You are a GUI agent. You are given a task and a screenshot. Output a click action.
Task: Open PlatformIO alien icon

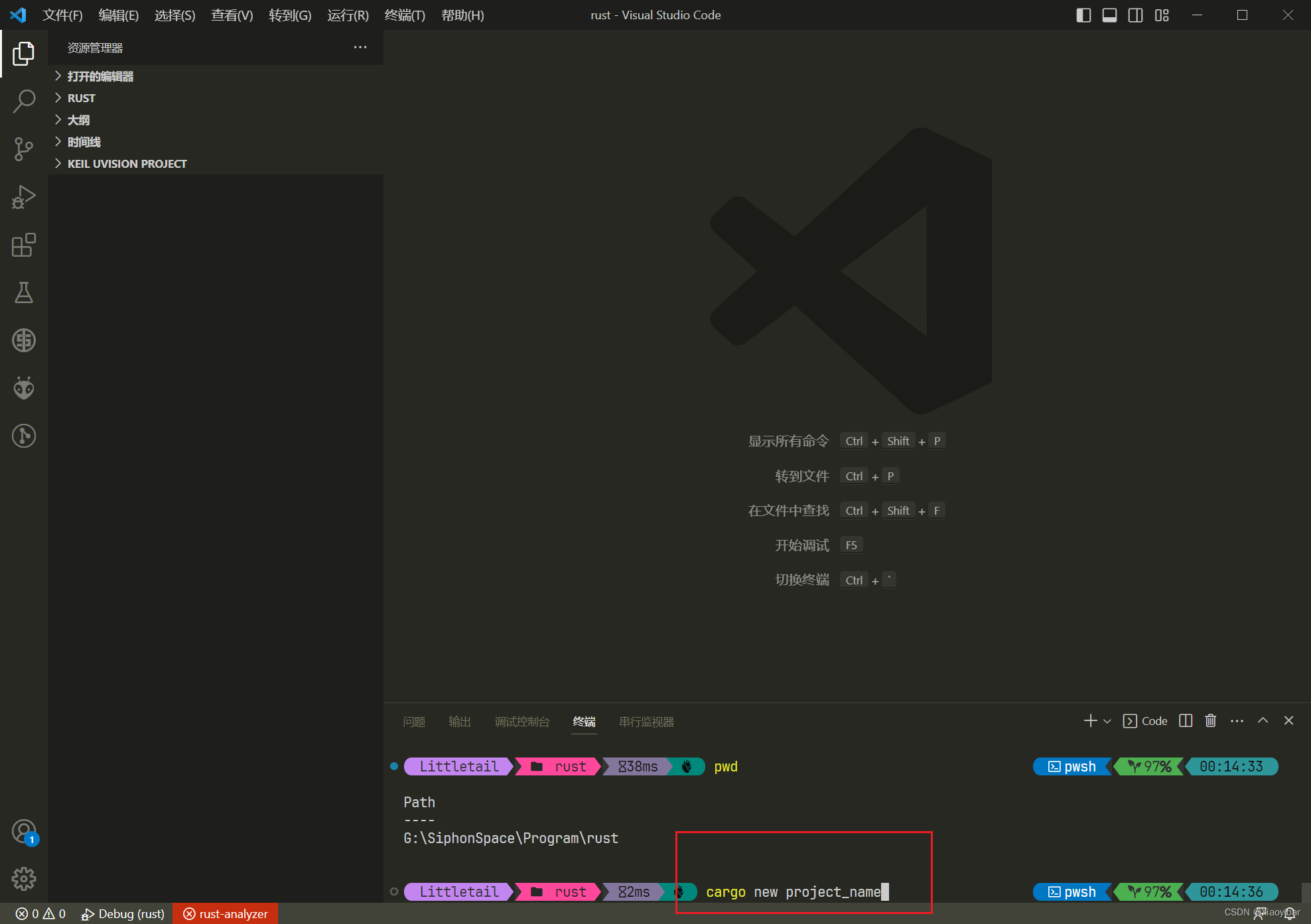(x=24, y=388)
